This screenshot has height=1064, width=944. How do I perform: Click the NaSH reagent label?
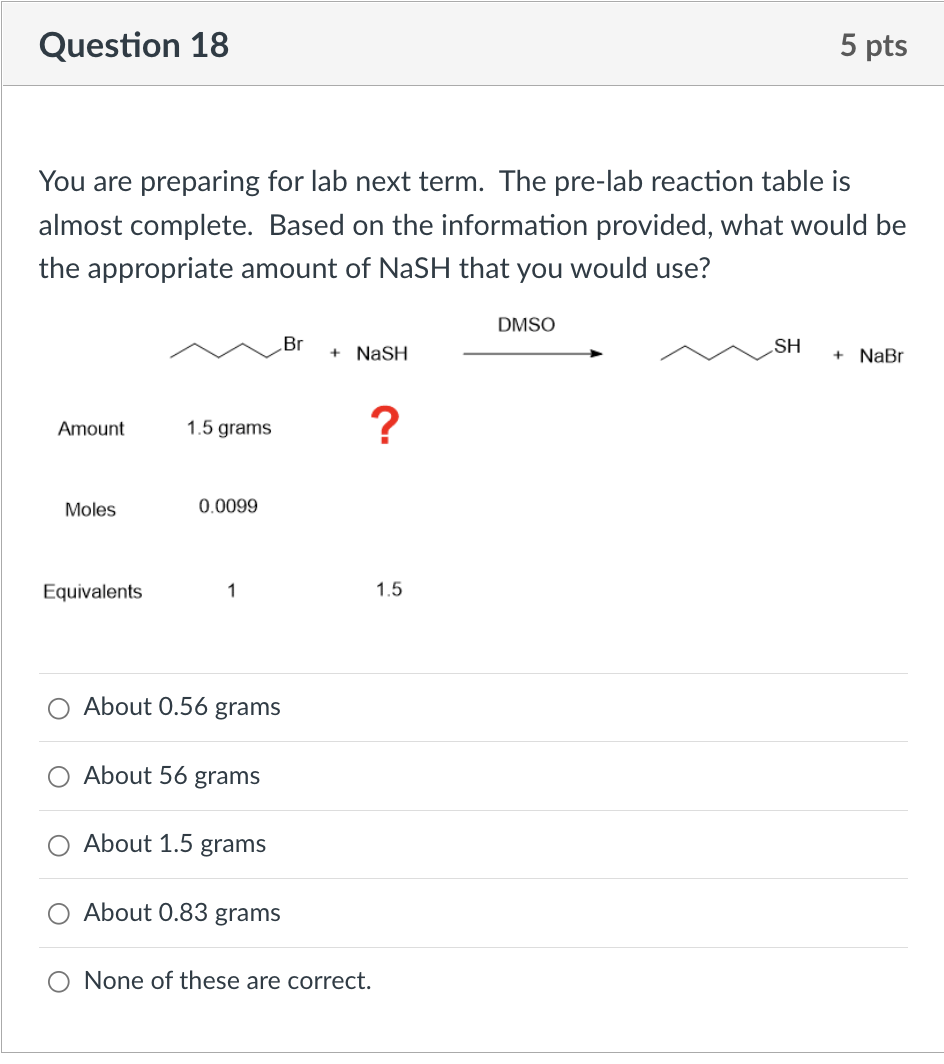381,353
